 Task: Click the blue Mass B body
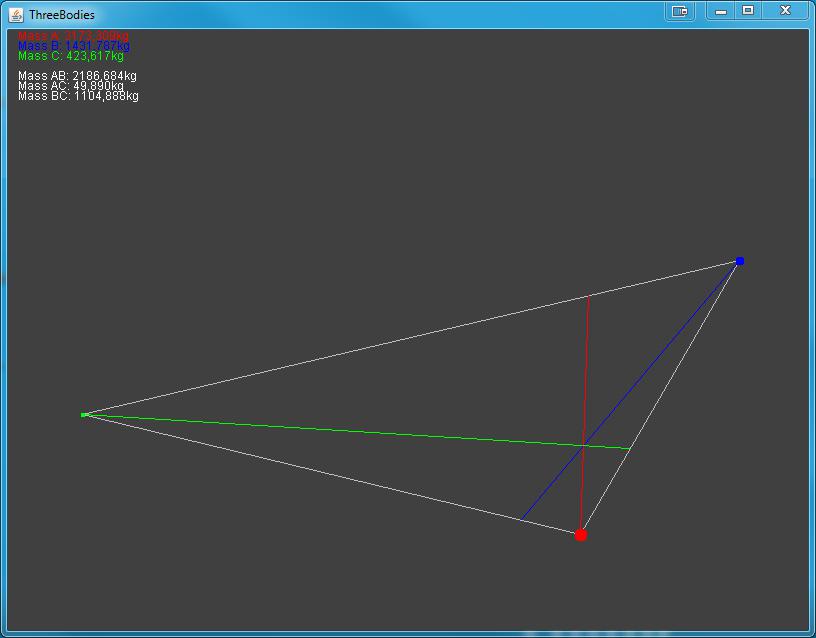click(740, 261)
